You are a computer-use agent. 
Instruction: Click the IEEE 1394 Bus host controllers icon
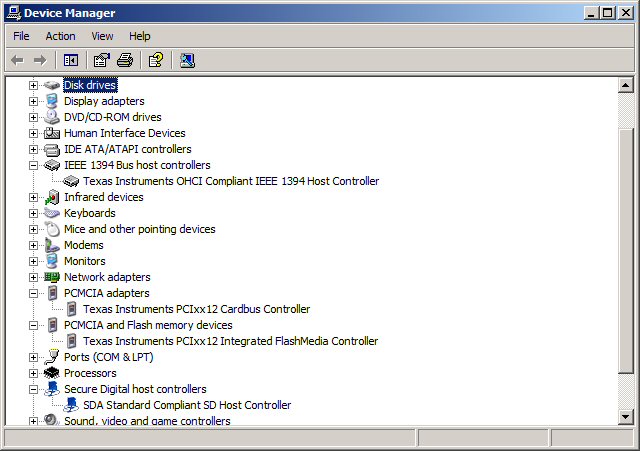(52, 165)
